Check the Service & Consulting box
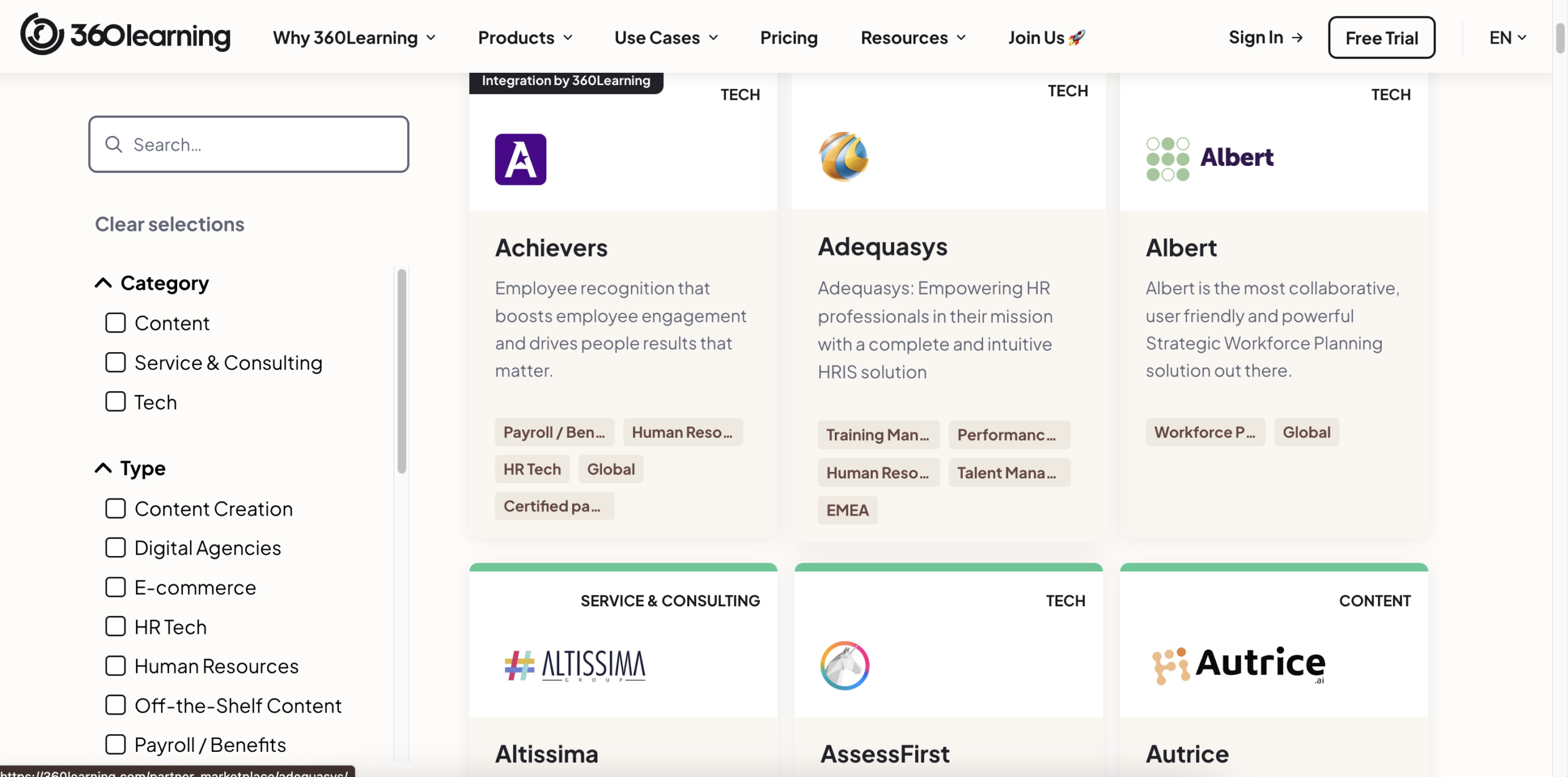 [x=115, y=362]
